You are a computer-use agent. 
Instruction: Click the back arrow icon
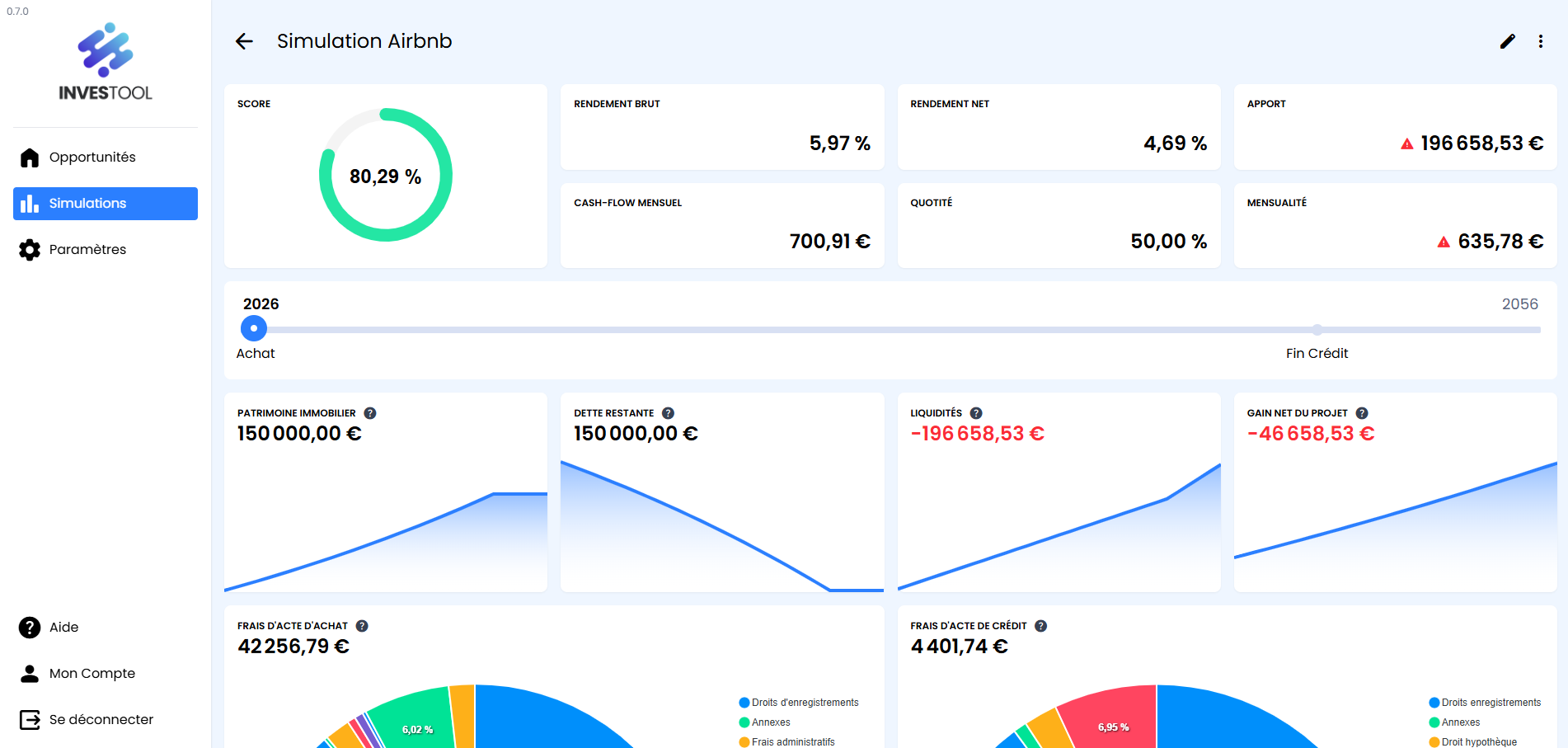[244, 41]
